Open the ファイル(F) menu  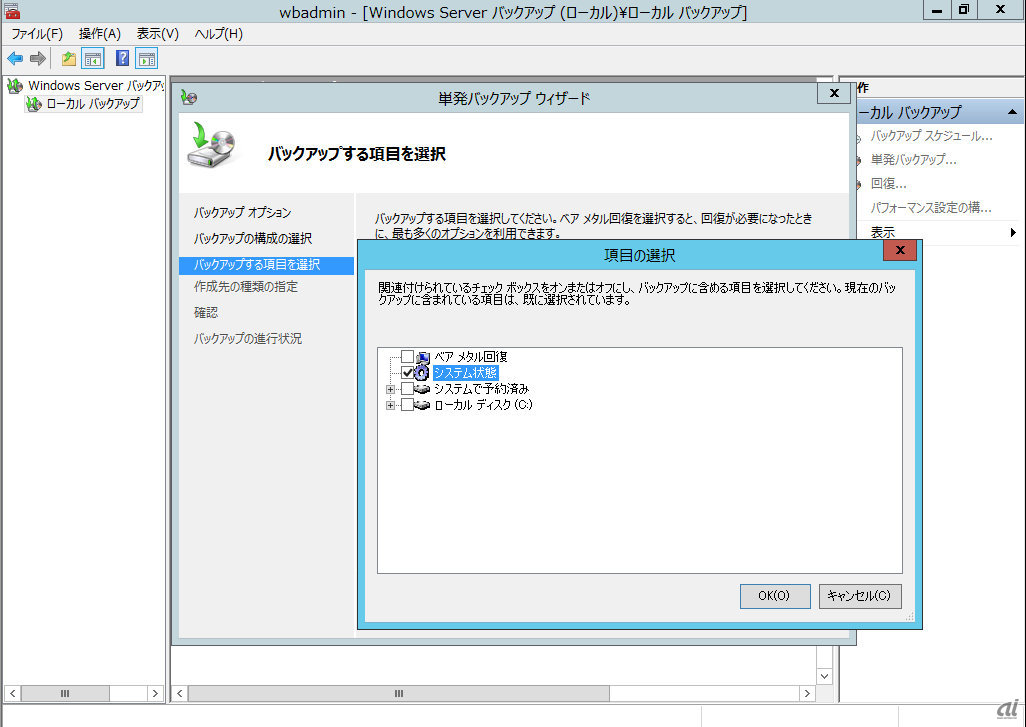click(x=37, y=33)
